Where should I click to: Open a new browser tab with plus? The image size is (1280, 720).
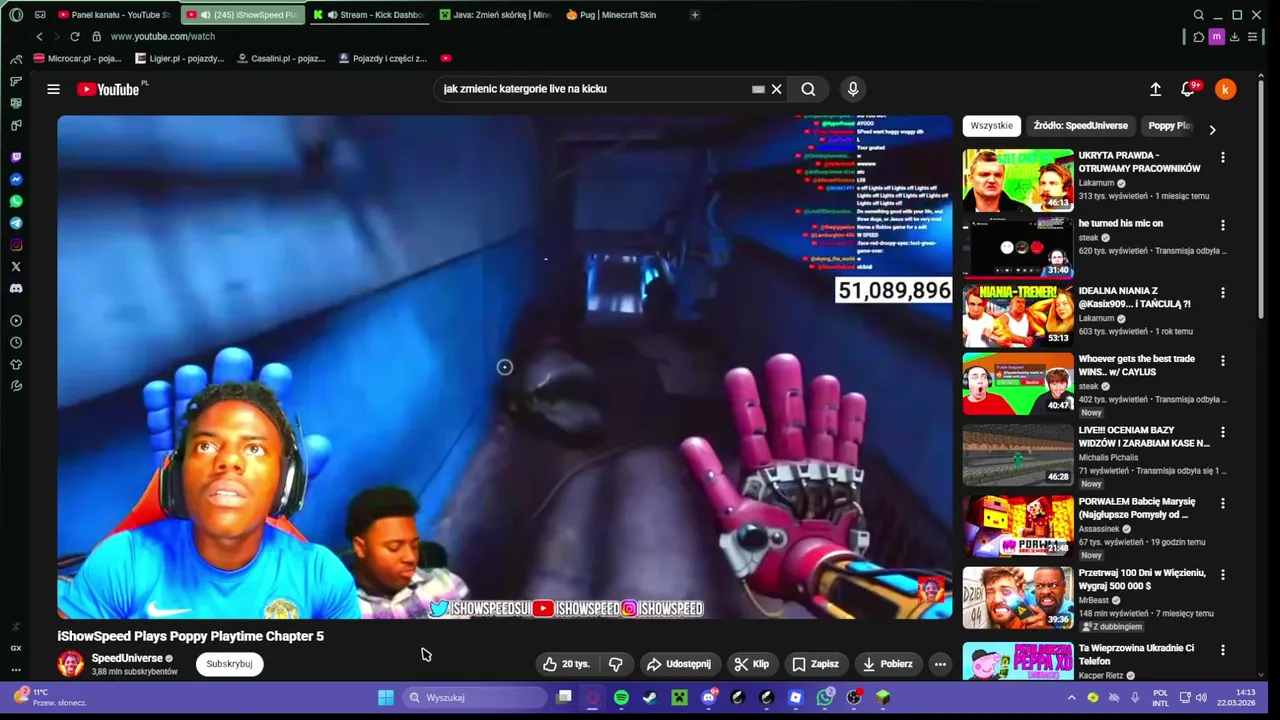pyautogui.click(x=695, y=15)
